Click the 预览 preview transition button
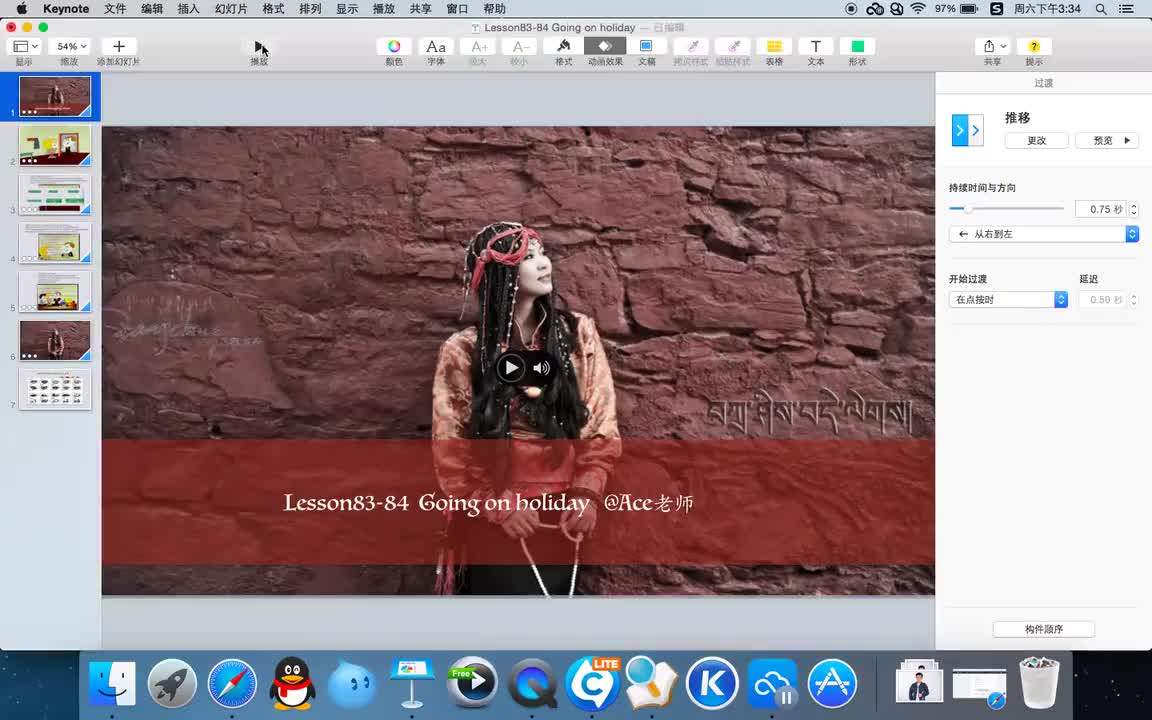This screenshot has width=1152, height=720. click(1107, 140)
